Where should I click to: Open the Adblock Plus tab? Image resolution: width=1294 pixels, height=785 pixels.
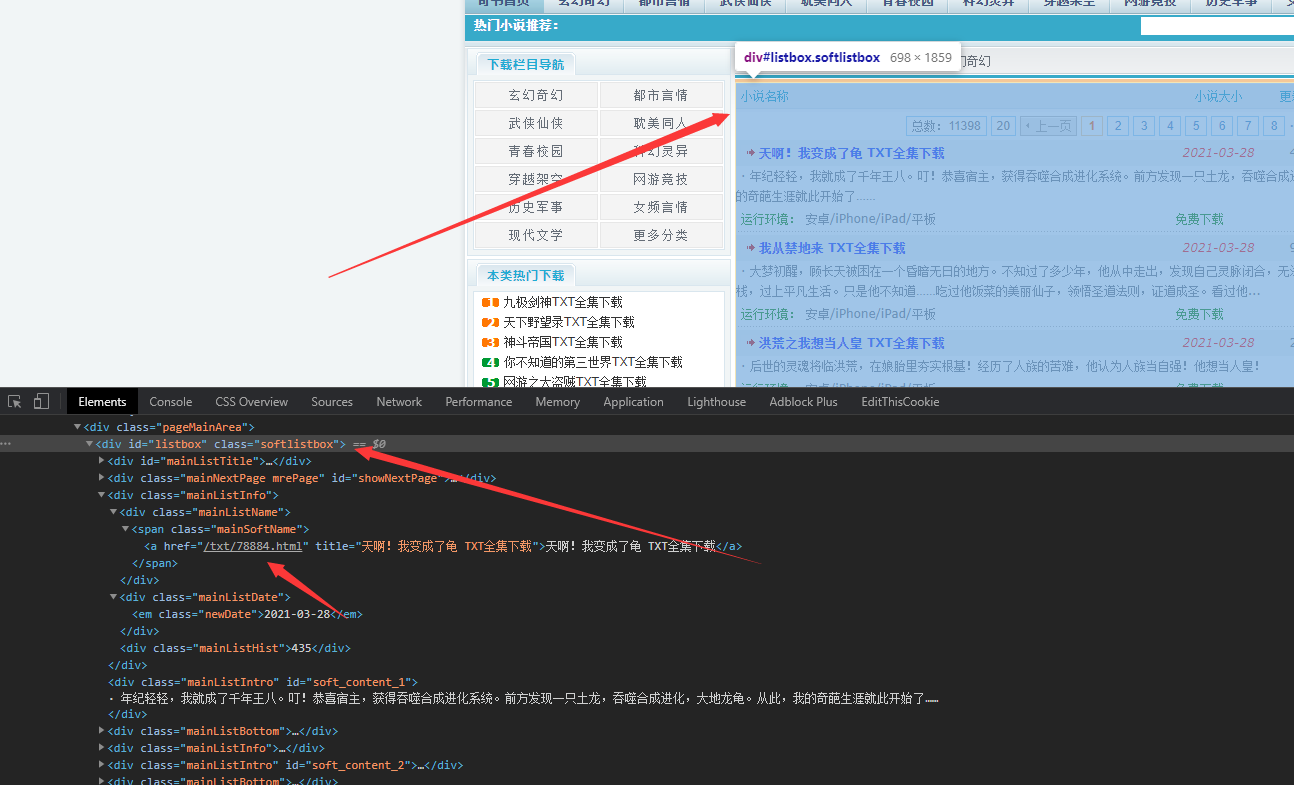(803, 401)
